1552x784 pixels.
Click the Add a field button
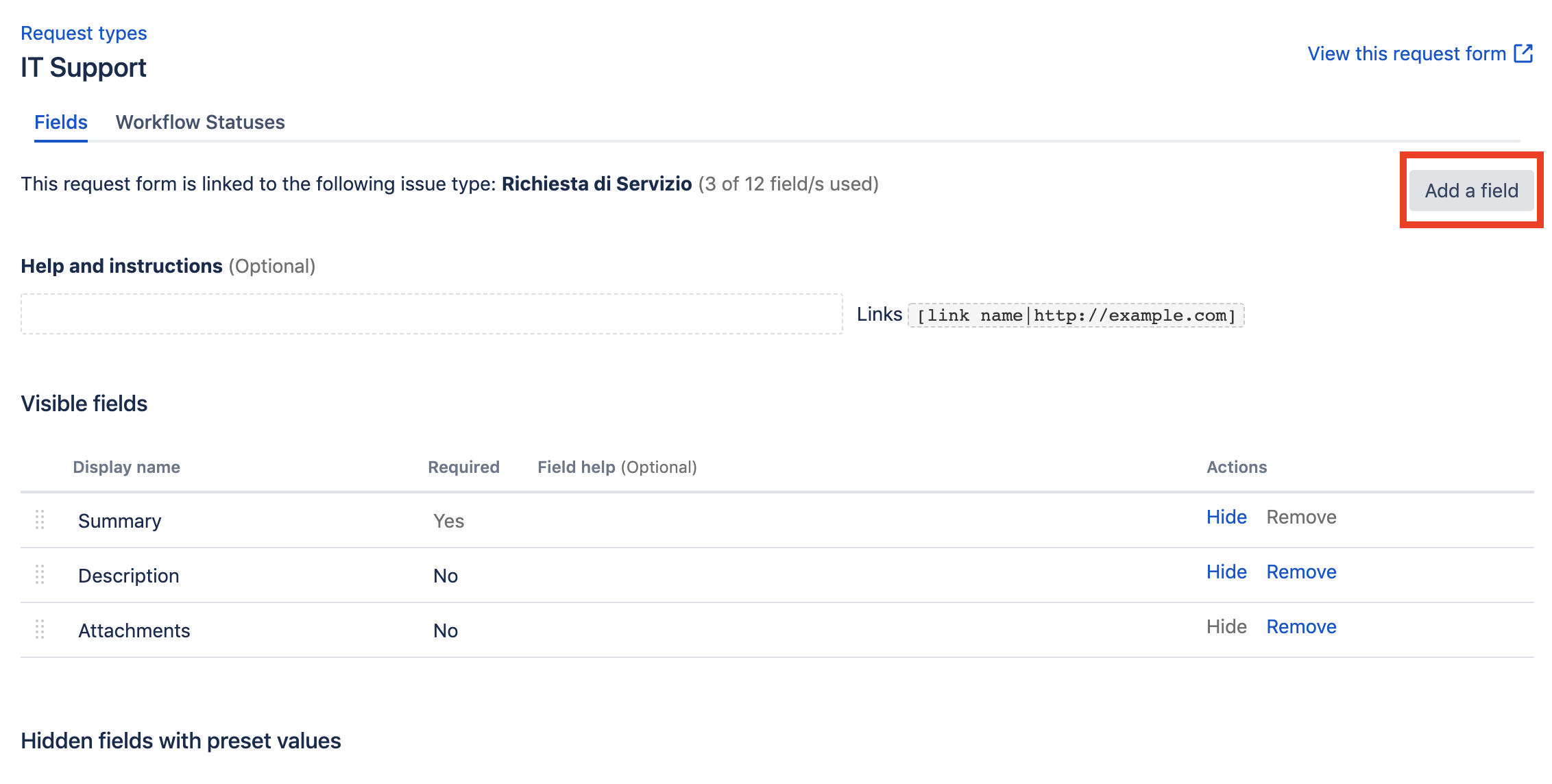point(1471,191)
